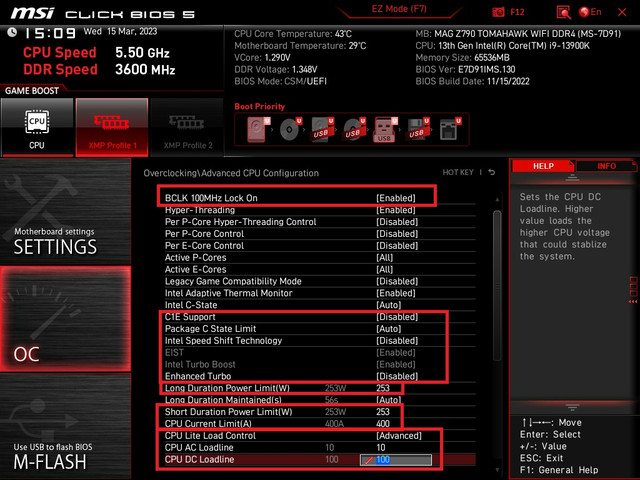Select the USB key boot device icon

[385, 129]
